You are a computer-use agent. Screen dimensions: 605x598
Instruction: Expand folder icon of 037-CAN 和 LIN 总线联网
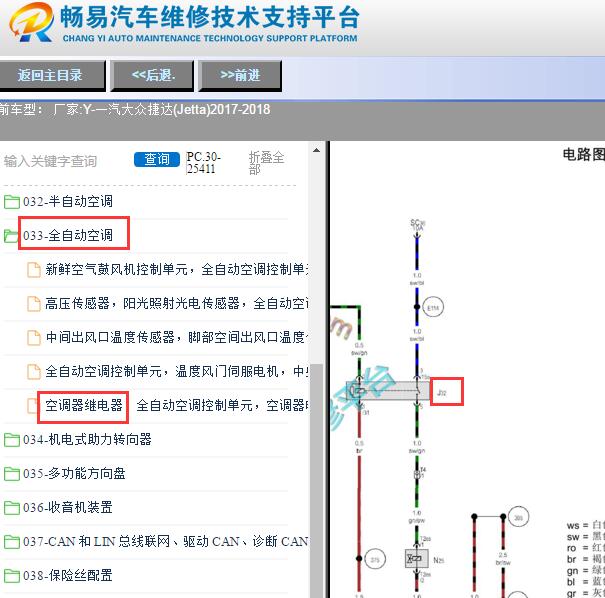pos(12,542)
